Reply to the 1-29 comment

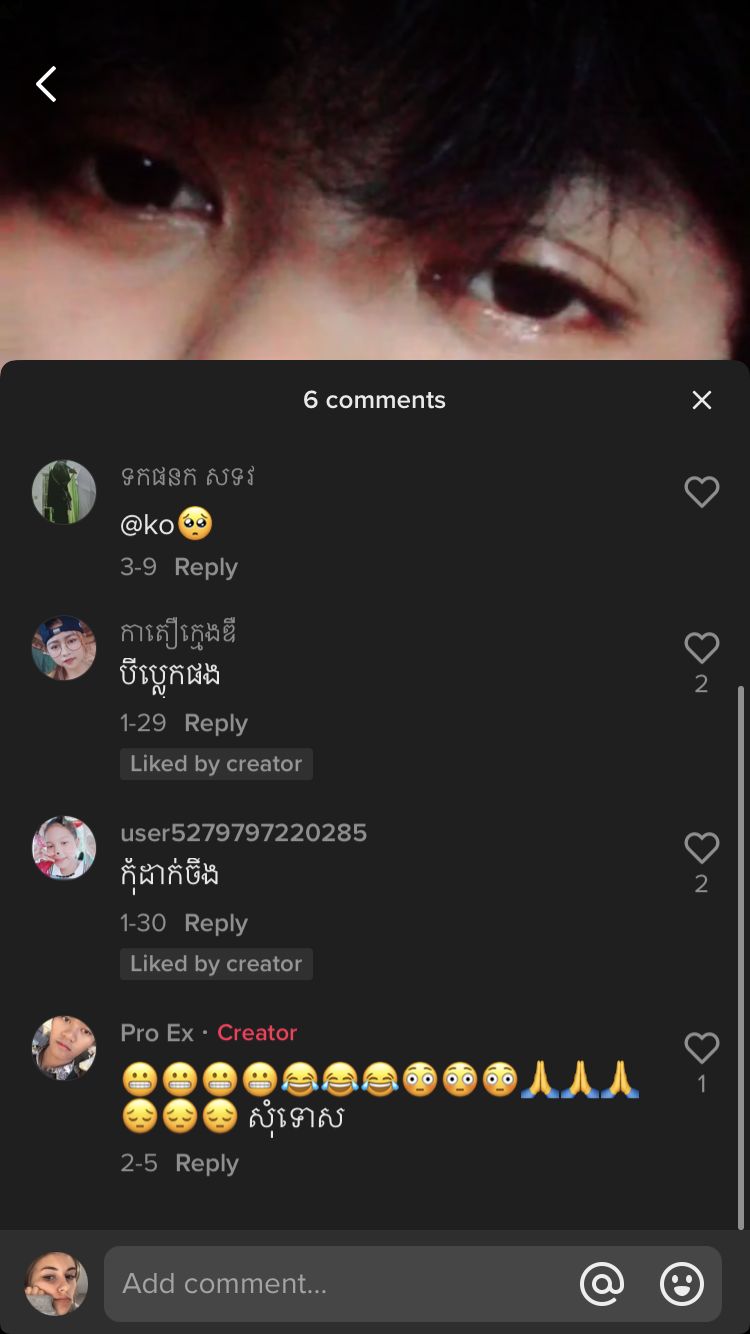click(216, 723)
